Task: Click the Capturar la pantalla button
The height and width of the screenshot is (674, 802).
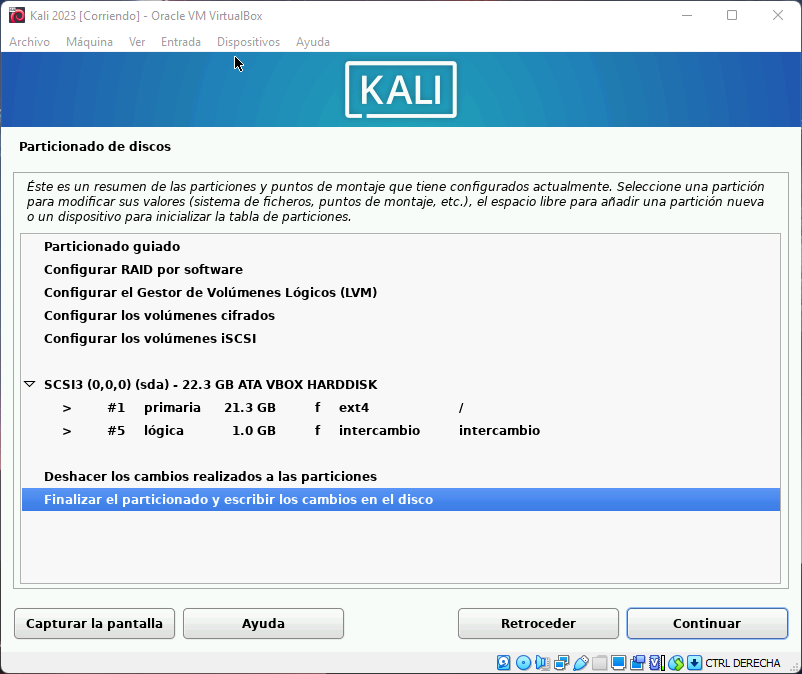Action: coord(95,623)
